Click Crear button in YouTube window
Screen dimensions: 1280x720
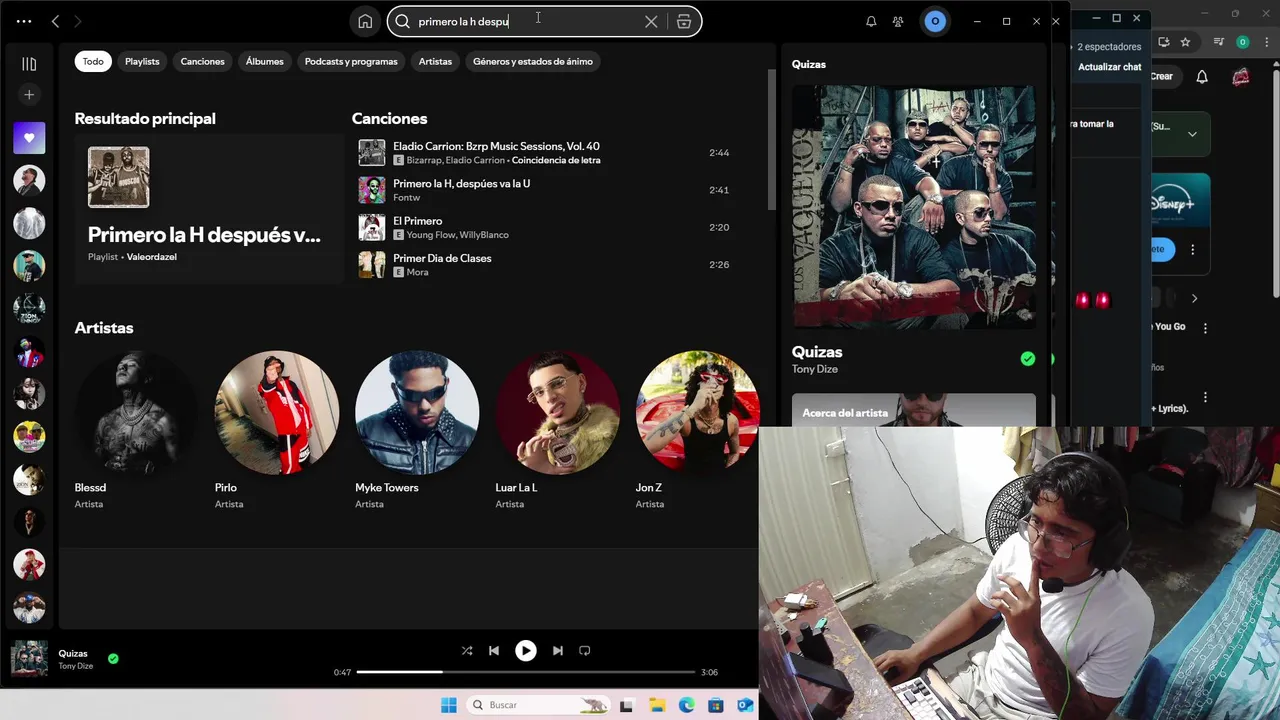tap(1162, 76)
